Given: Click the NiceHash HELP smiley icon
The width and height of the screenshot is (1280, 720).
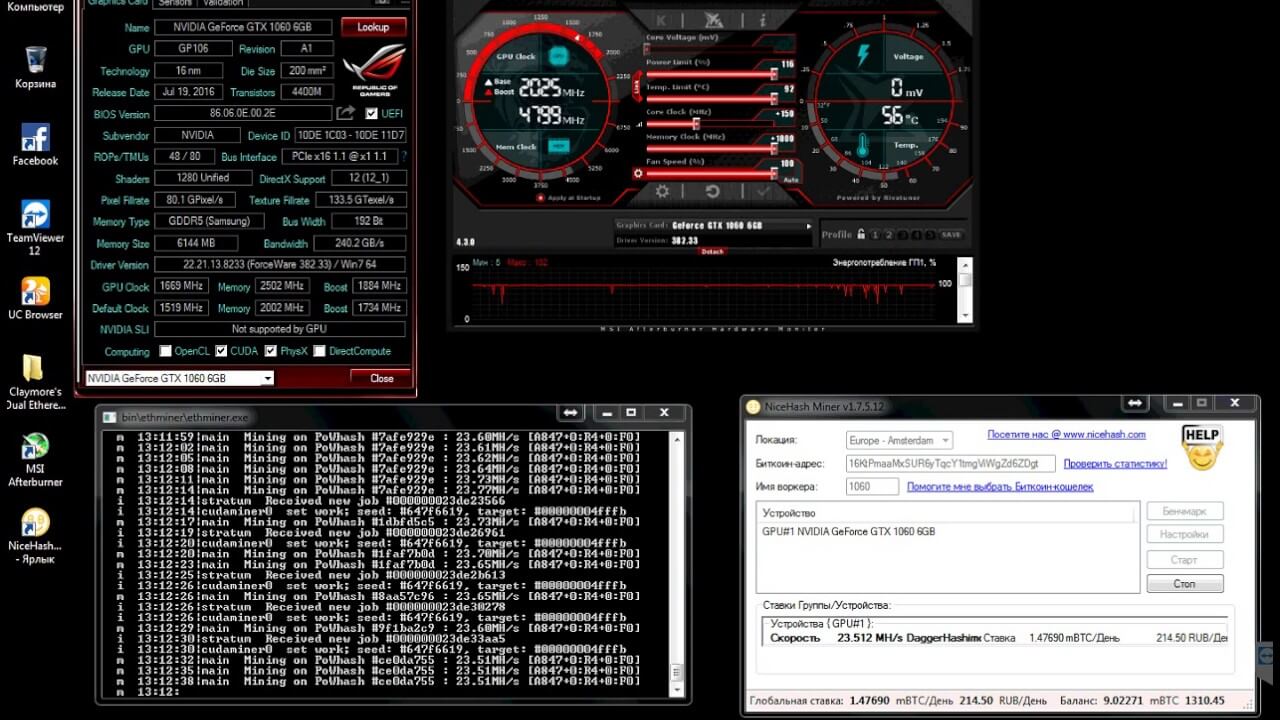Looking at the screenshot, I should coord(1201,447).
